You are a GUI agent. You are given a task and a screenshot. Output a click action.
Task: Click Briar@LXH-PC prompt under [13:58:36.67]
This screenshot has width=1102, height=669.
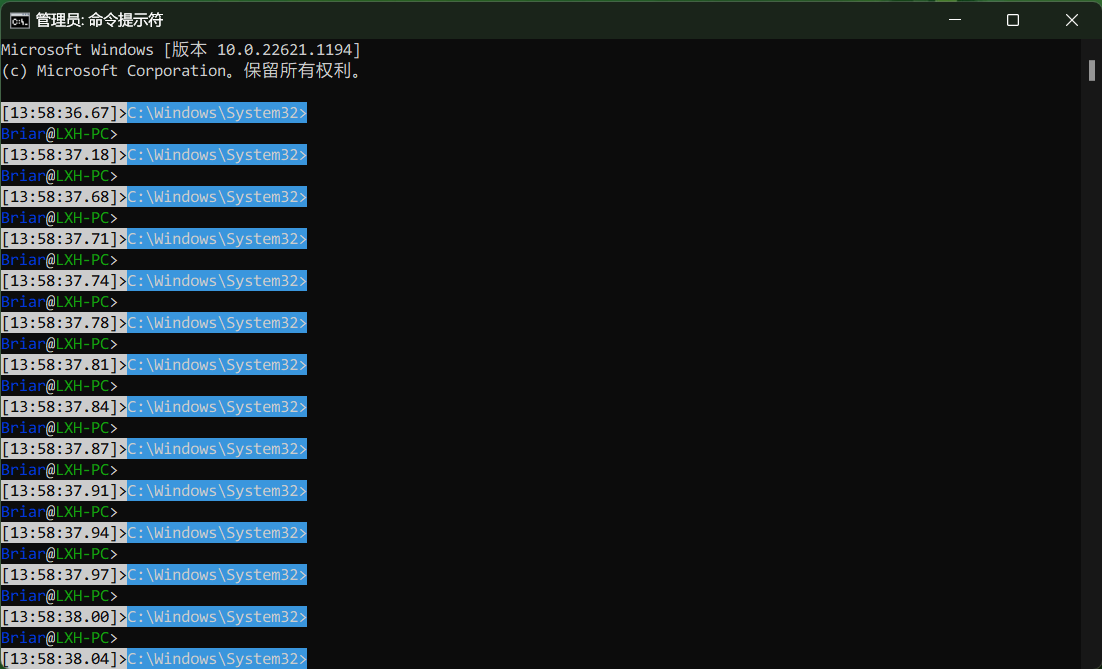click(x=60, y=134)
